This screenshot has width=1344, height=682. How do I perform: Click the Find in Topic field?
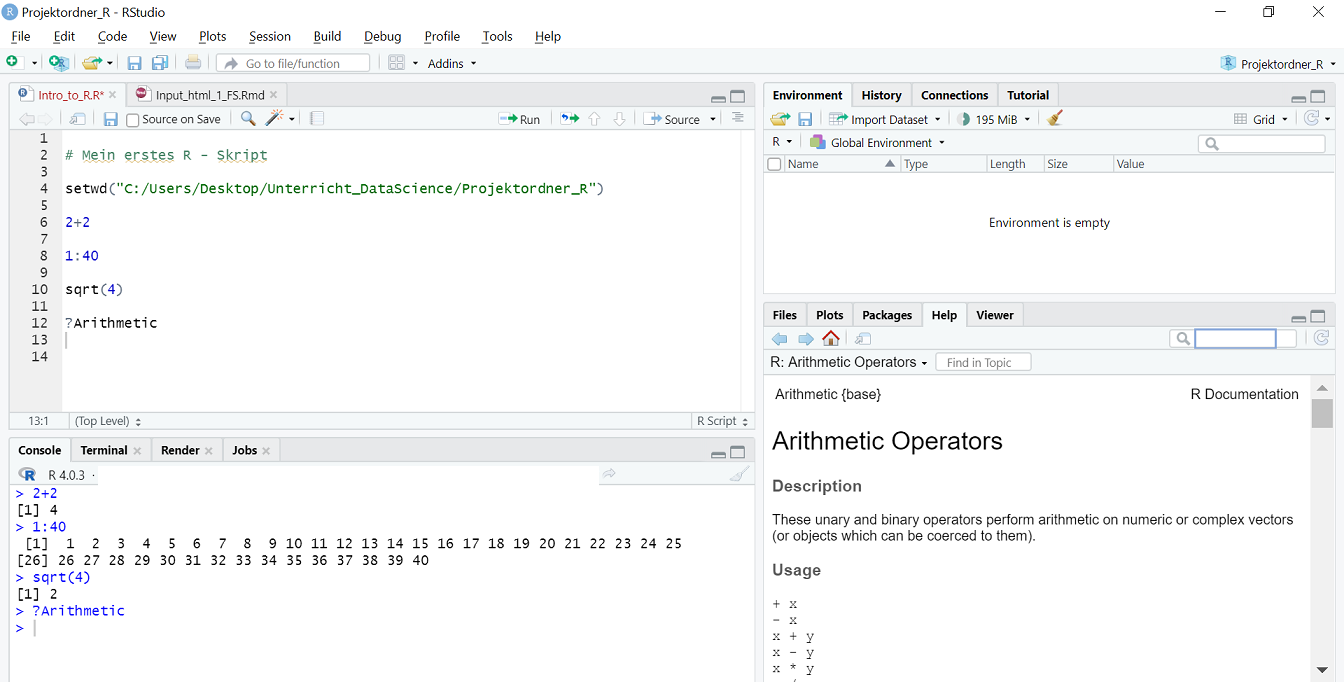pyautogui.click(x=984, y=362)
